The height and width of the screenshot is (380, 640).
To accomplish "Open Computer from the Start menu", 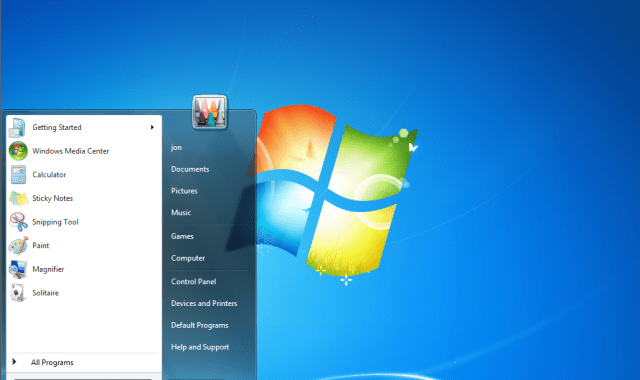I will click(x=188, y=258).
